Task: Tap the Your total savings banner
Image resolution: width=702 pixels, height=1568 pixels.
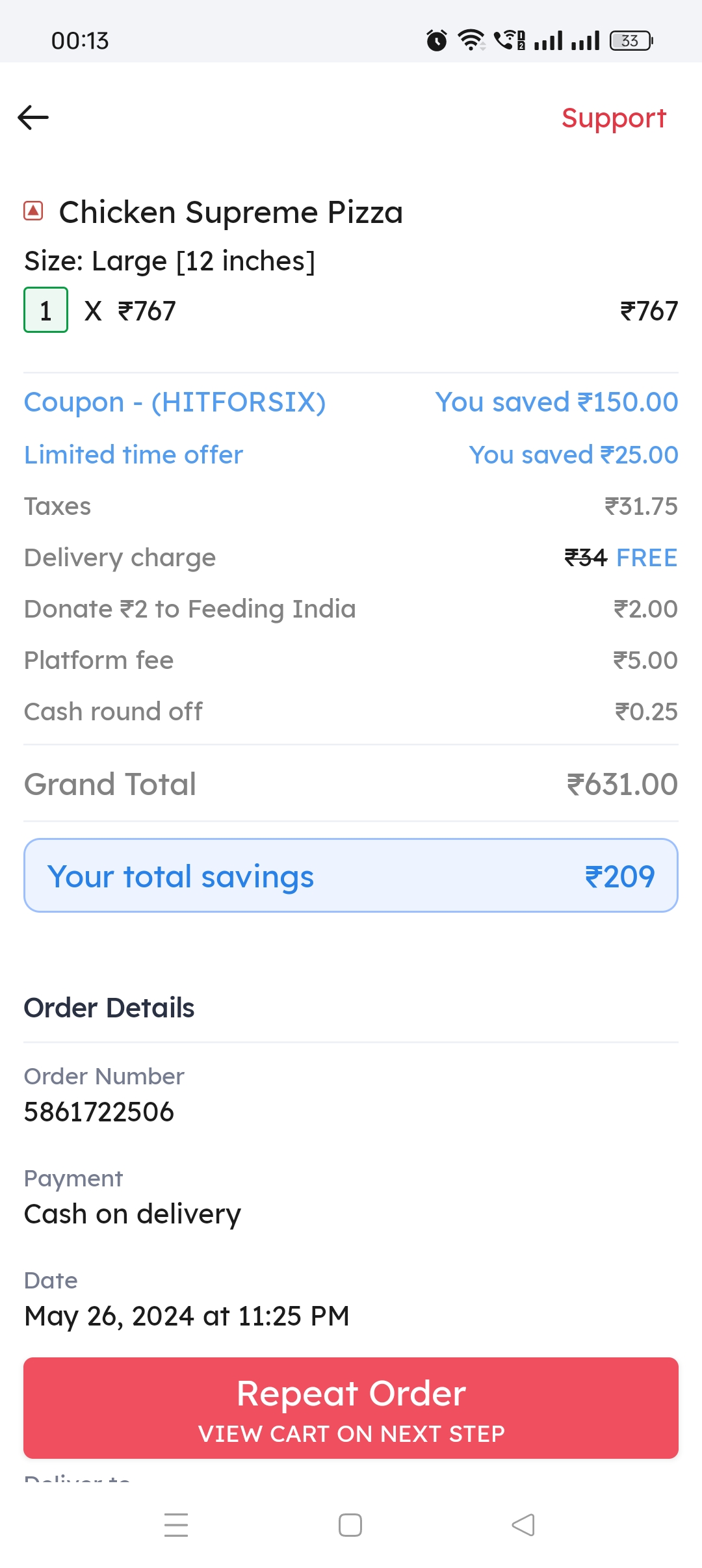Action: [x=351, y=876]
